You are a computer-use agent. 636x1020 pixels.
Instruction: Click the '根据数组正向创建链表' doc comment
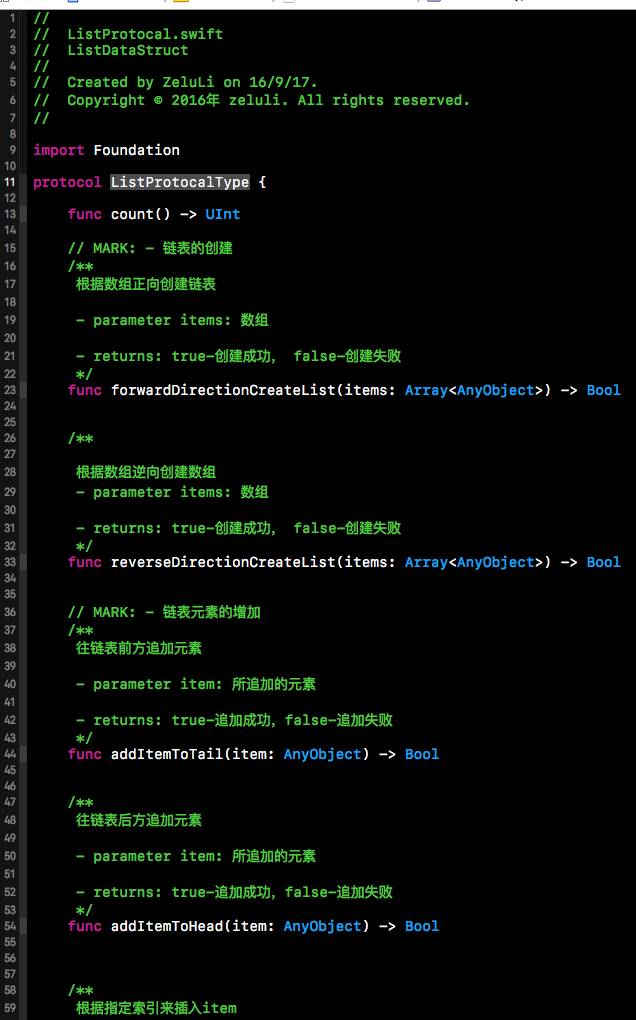pyautogui.click(x=146, y=284)
